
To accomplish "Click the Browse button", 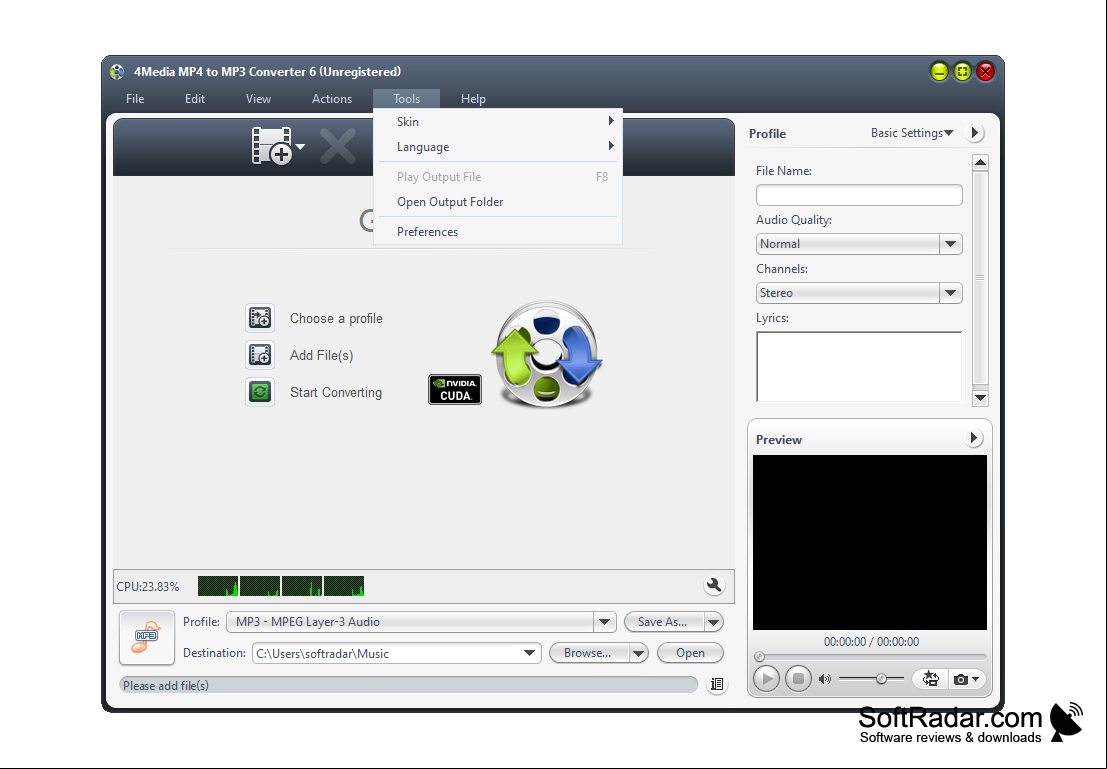I will [x=588, y=653].
